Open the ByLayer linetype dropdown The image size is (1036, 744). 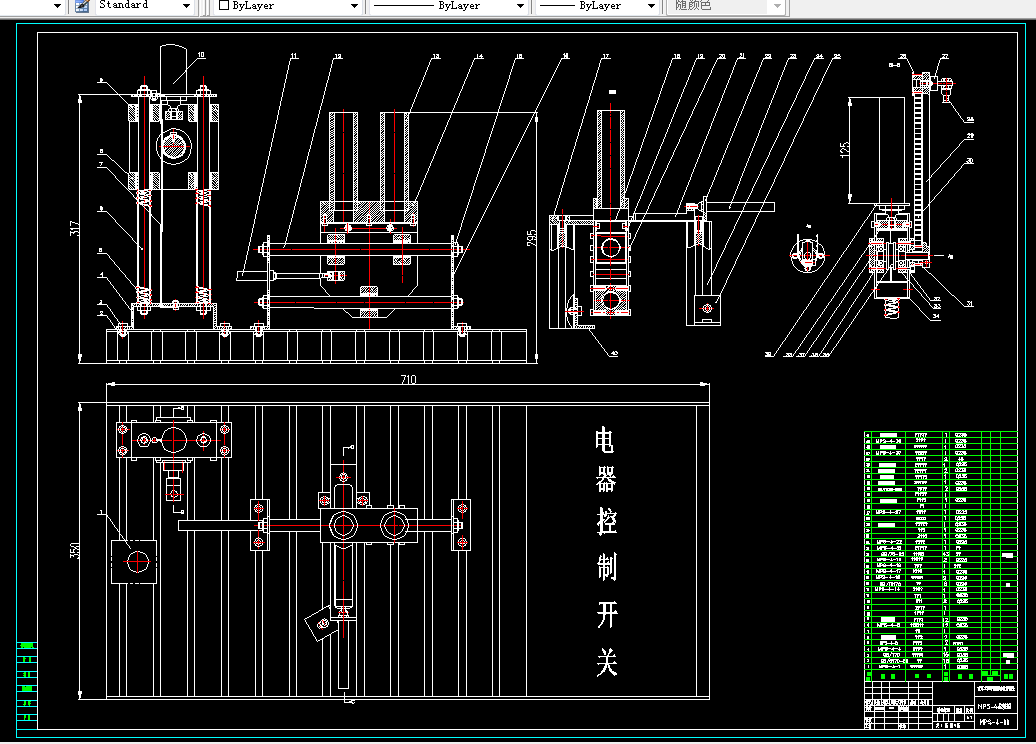pyautogui.click(x=447, y=6)
